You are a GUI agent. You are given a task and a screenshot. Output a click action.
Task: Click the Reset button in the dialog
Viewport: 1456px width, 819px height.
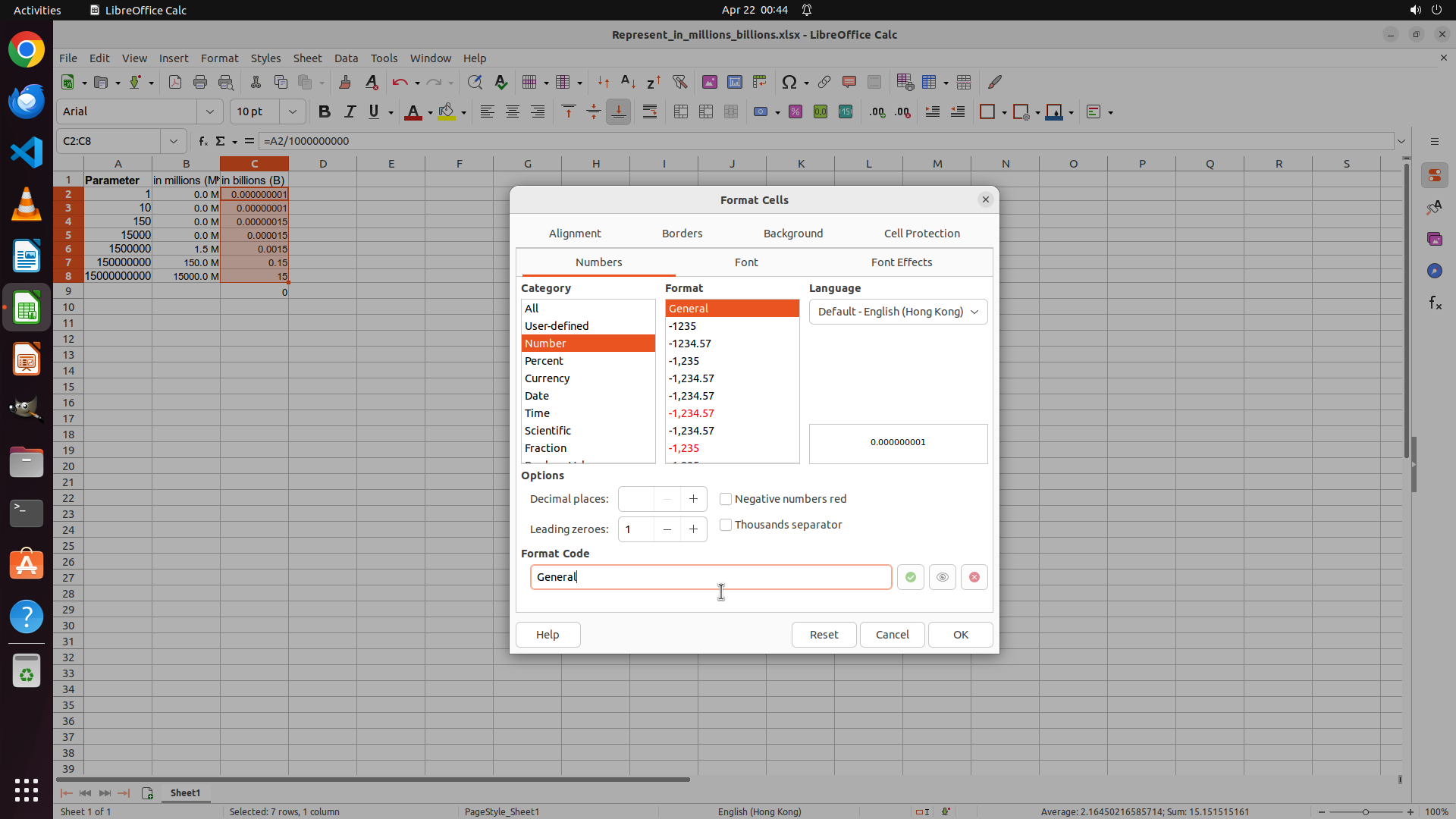[x=824, y=635]
